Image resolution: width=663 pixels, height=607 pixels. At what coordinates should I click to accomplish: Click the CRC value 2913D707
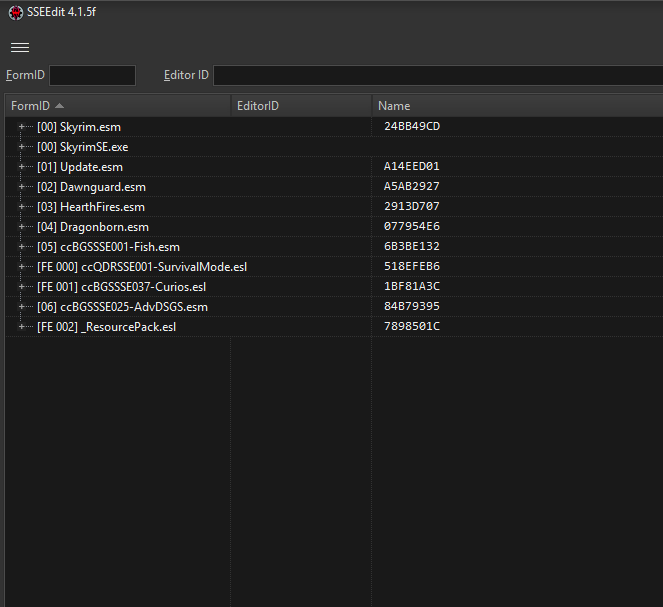click(x=412, y=206)
